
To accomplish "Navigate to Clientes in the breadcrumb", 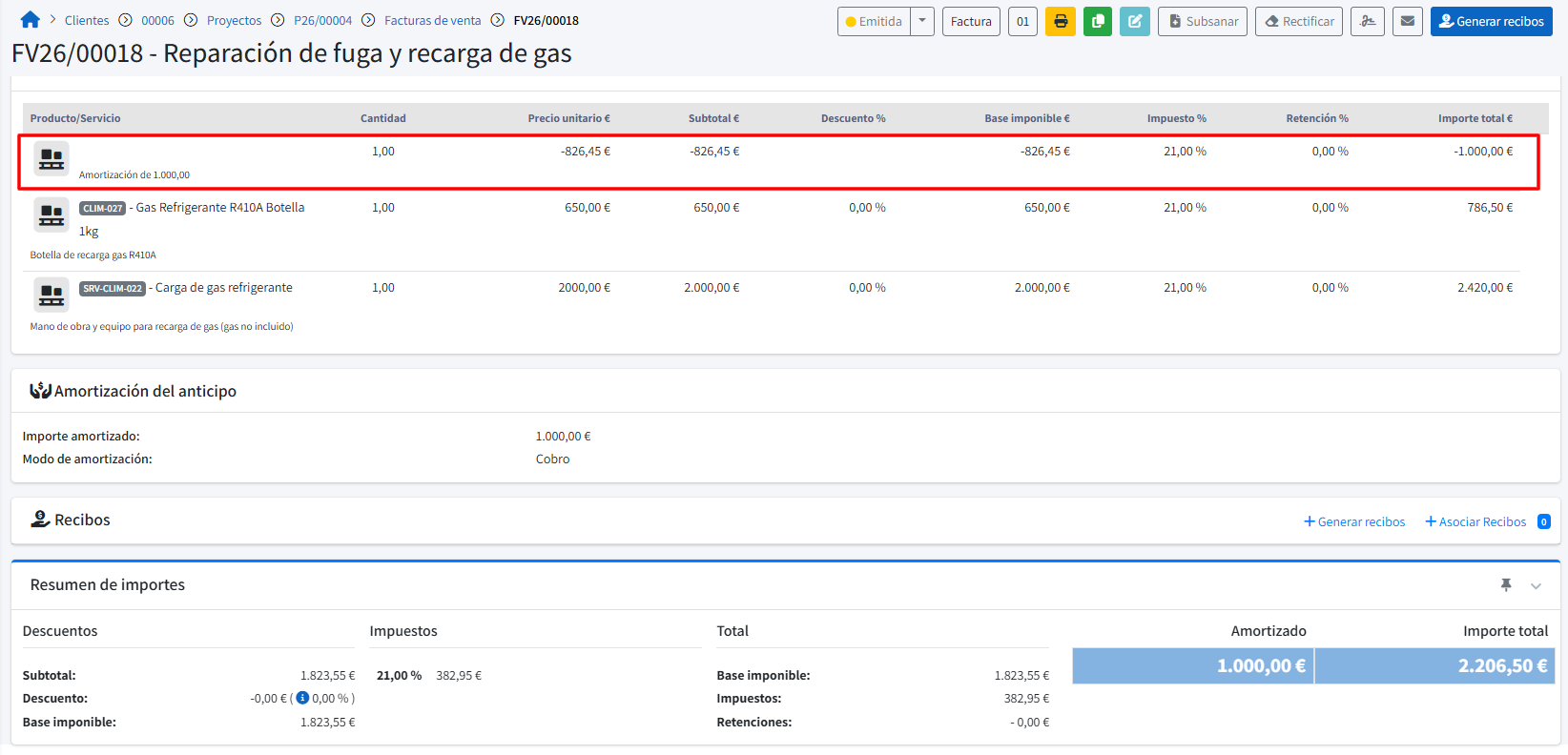I will tap(87, 20).
